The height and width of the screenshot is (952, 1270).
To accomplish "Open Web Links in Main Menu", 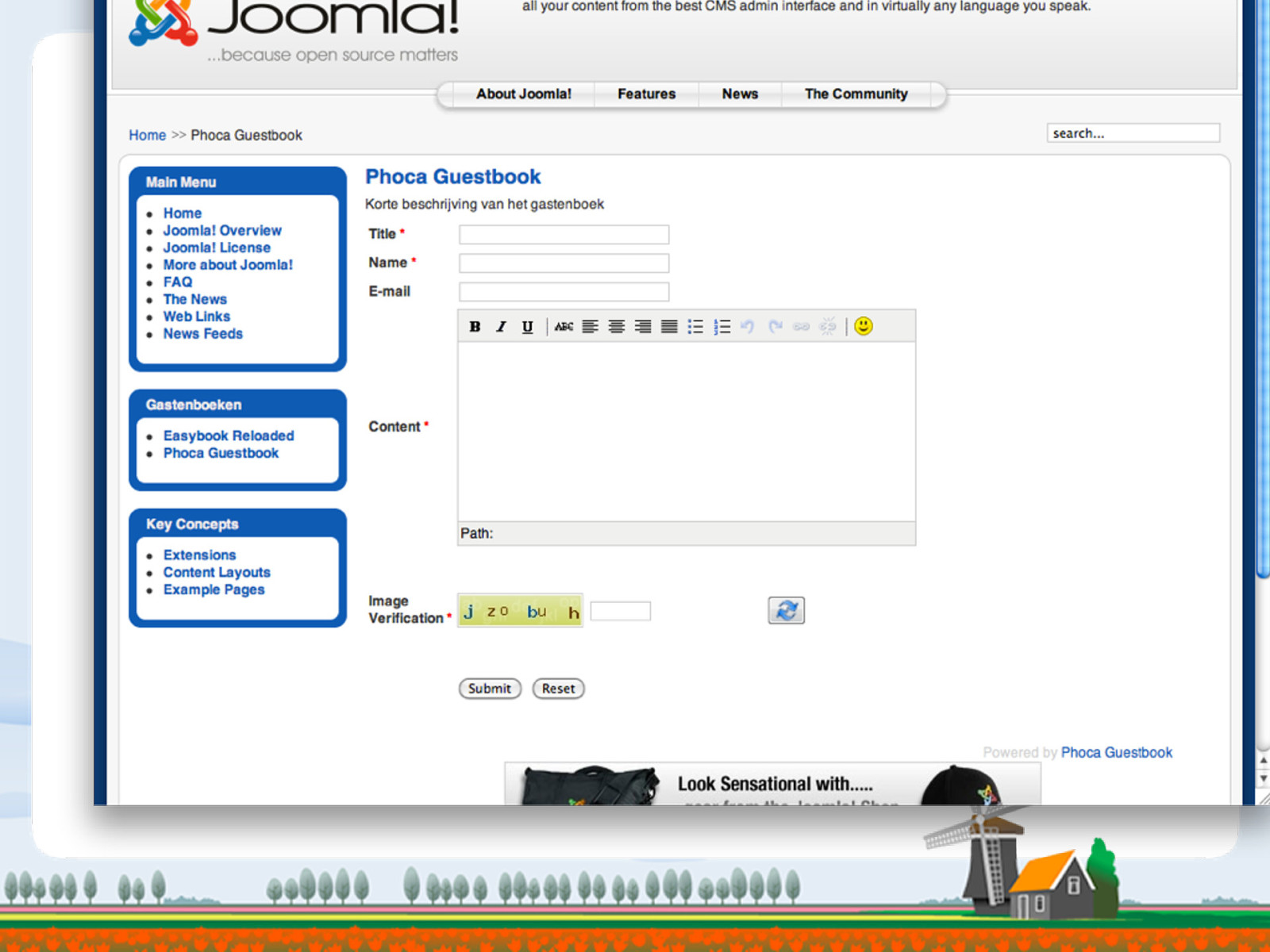I will (x=197, y=317).
